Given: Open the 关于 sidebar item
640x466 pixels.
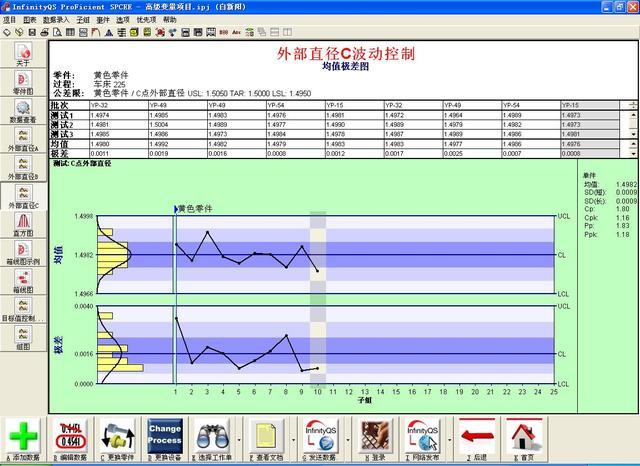Looking at the screenshot, I should [x=23, y=54].
